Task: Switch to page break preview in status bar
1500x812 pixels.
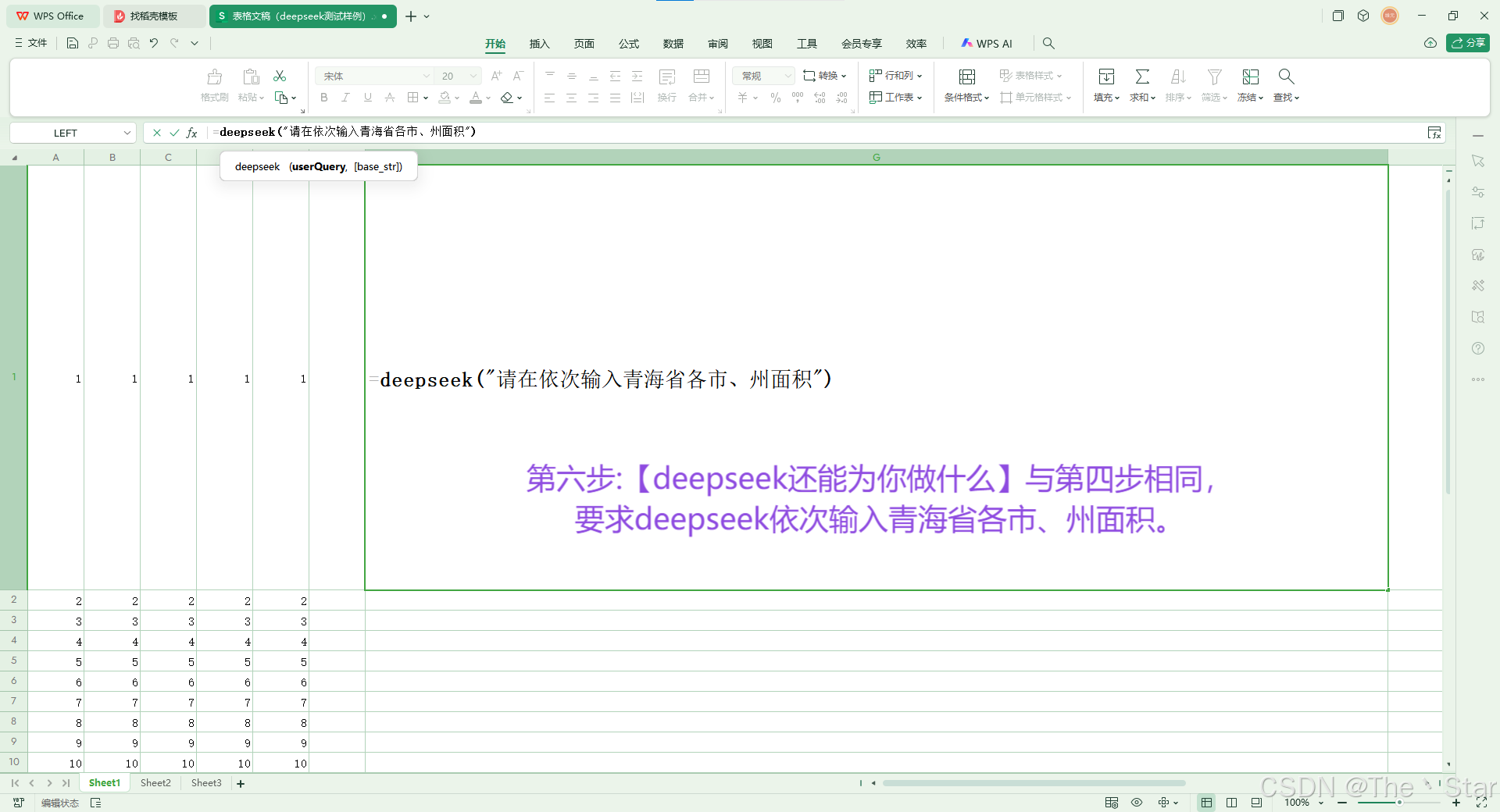Action: coord(1256,803)
